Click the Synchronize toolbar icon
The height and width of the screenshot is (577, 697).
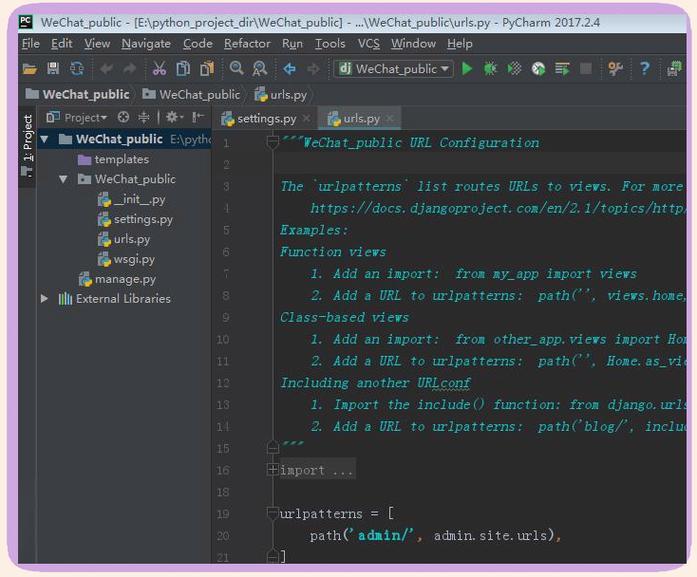pos(77,68)
